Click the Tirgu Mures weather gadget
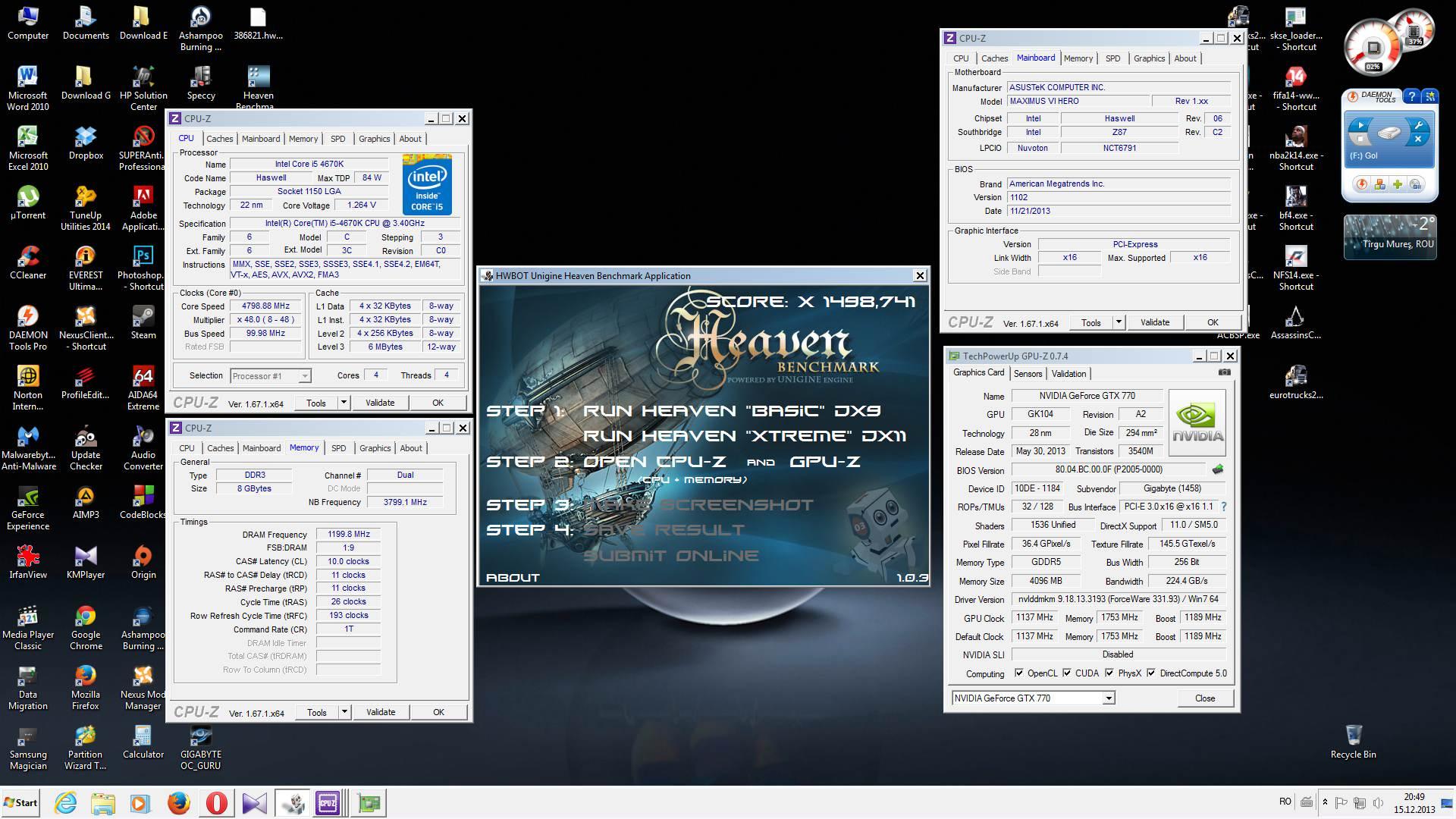 pos(1390,237)
